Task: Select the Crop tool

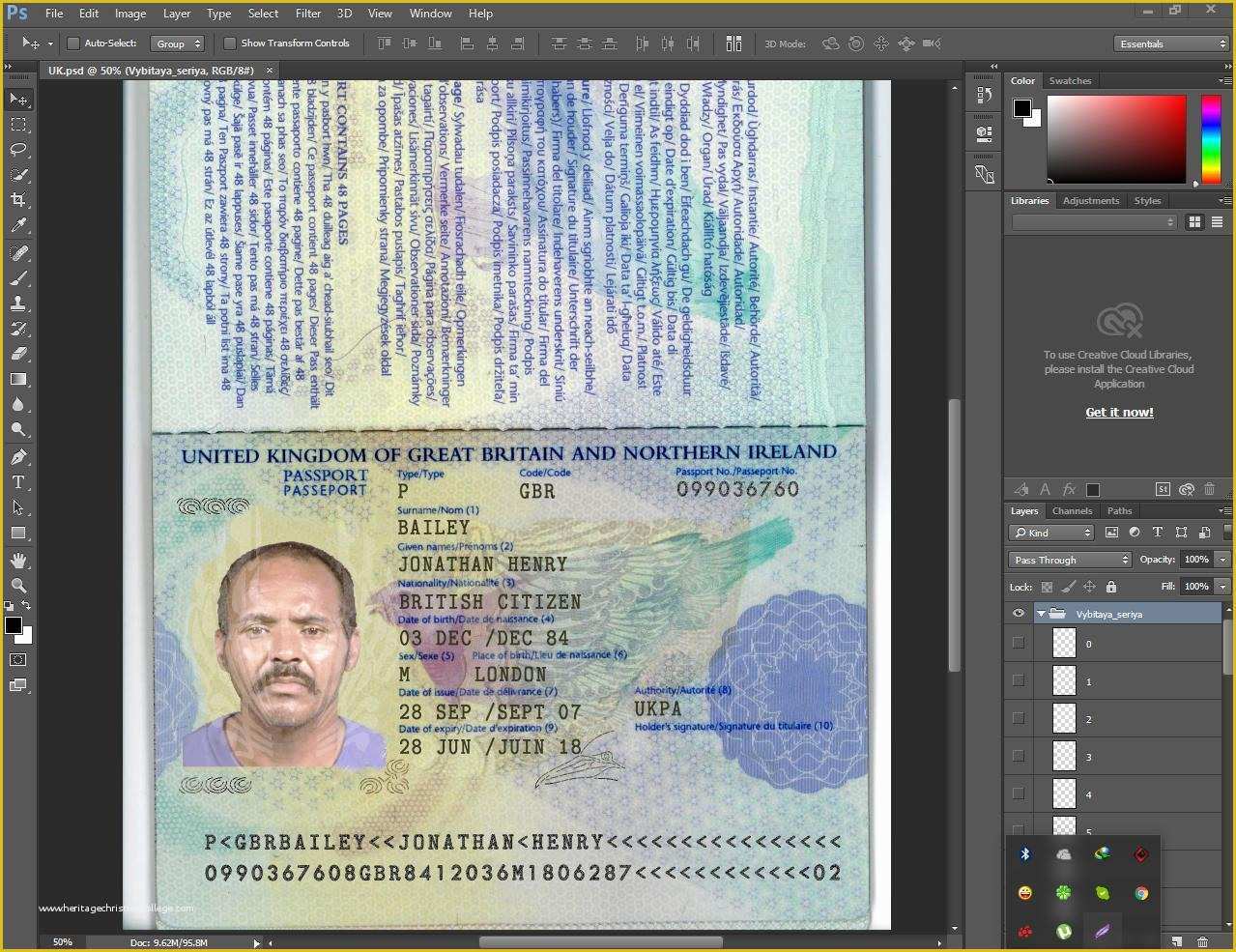Action: 18,200
